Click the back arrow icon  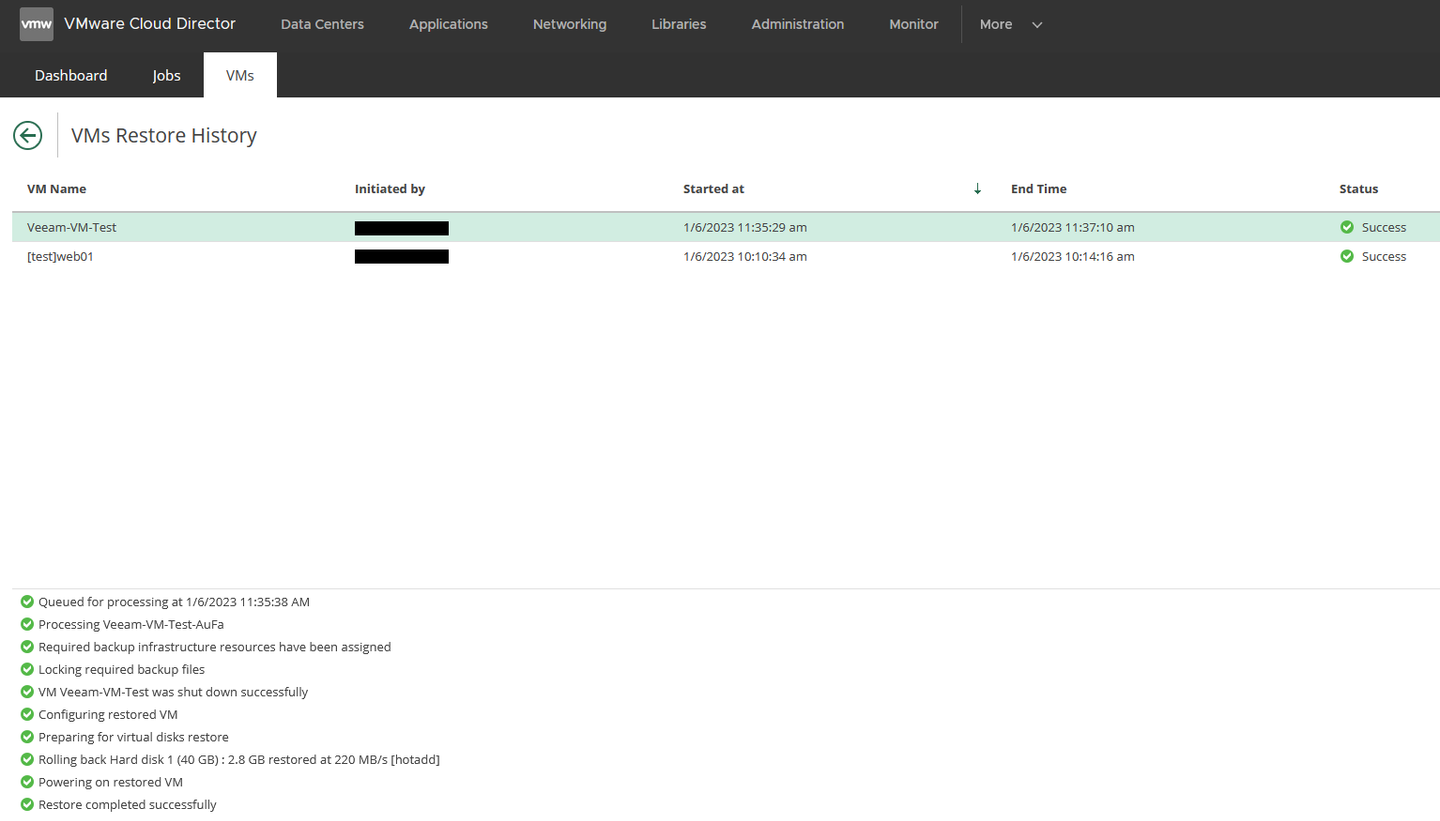pyautogui.click(x=28, y=135)
